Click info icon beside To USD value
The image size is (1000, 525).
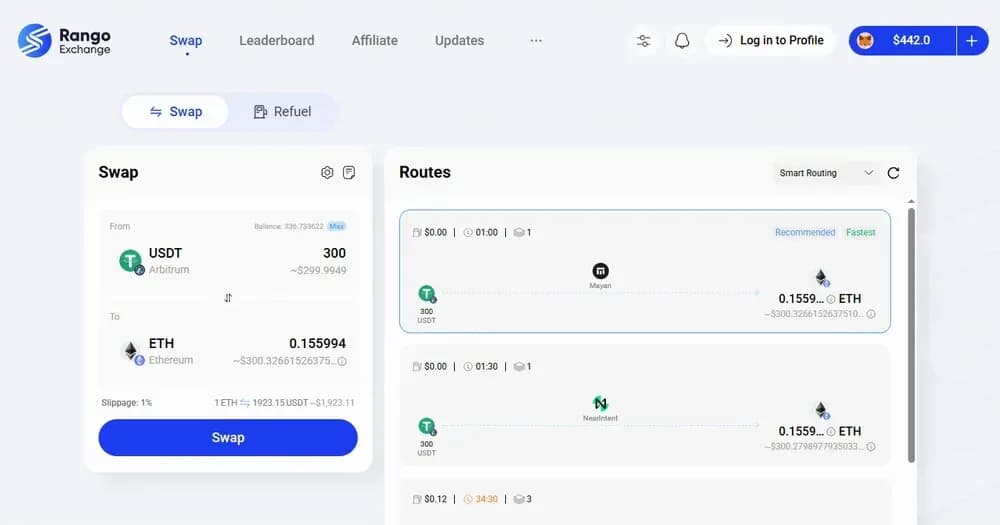coord(342,361)
